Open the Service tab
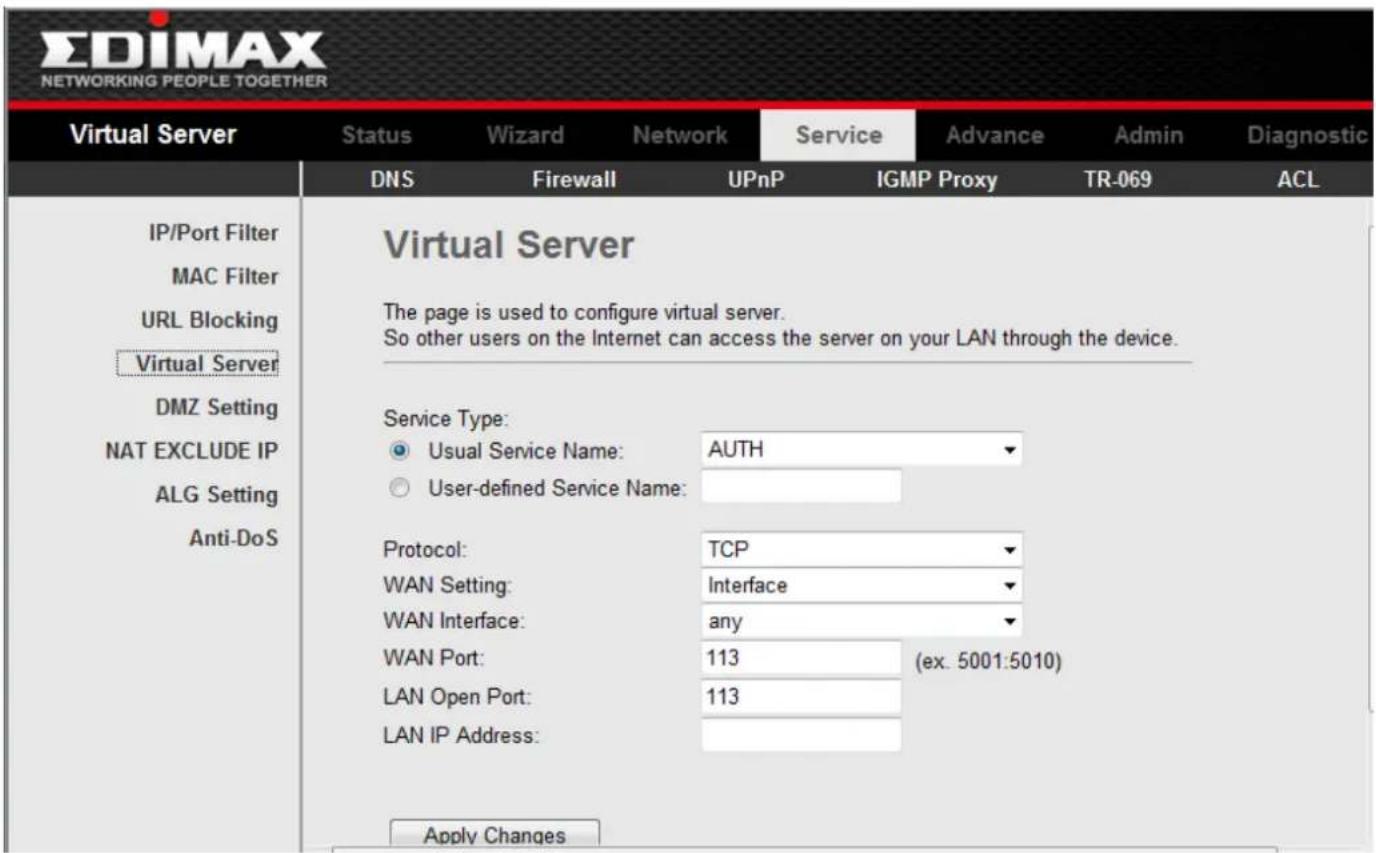Viewport: 1376px width, 853px height. click(838, 135)
